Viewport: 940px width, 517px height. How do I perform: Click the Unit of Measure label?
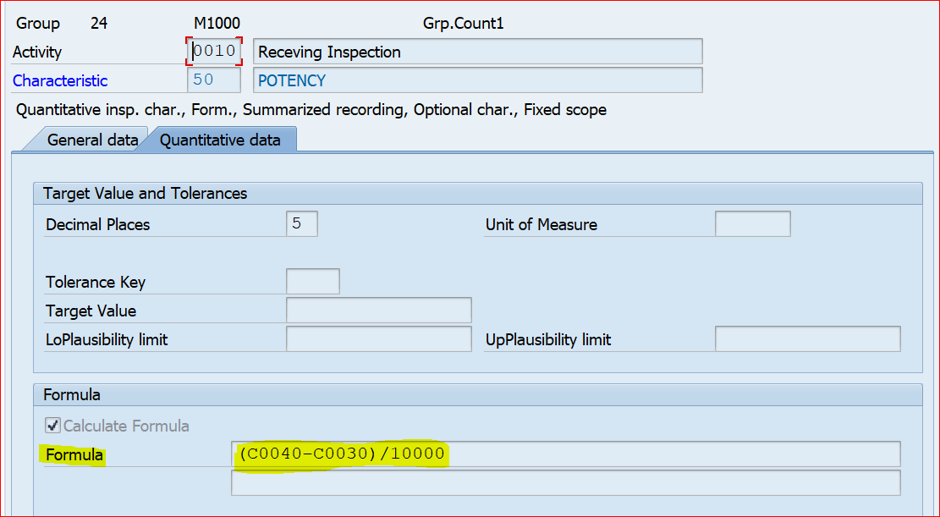pos(541,225)
